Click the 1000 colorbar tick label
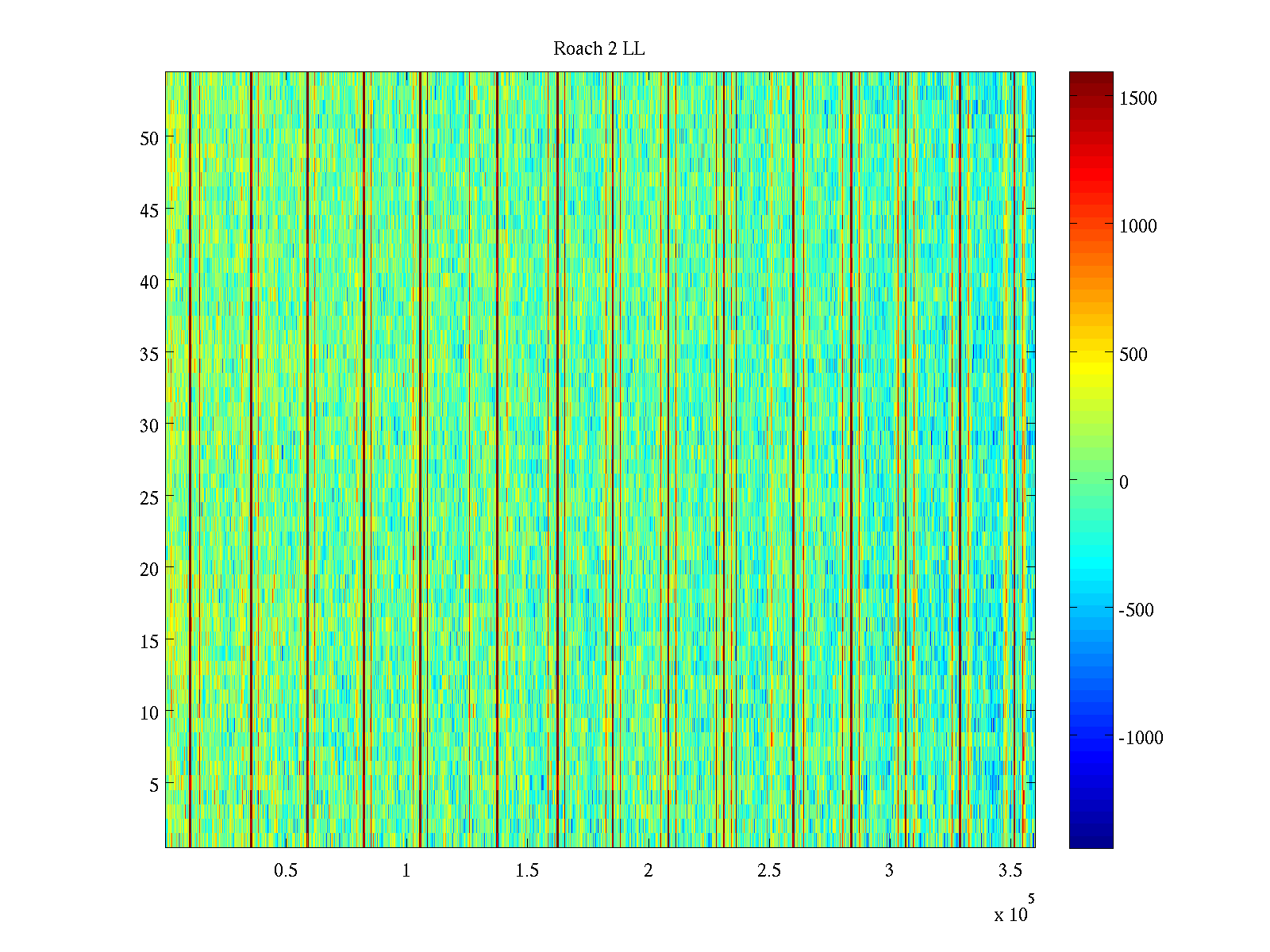Viewport: 1270px width, 952px height. [1137, 226]
